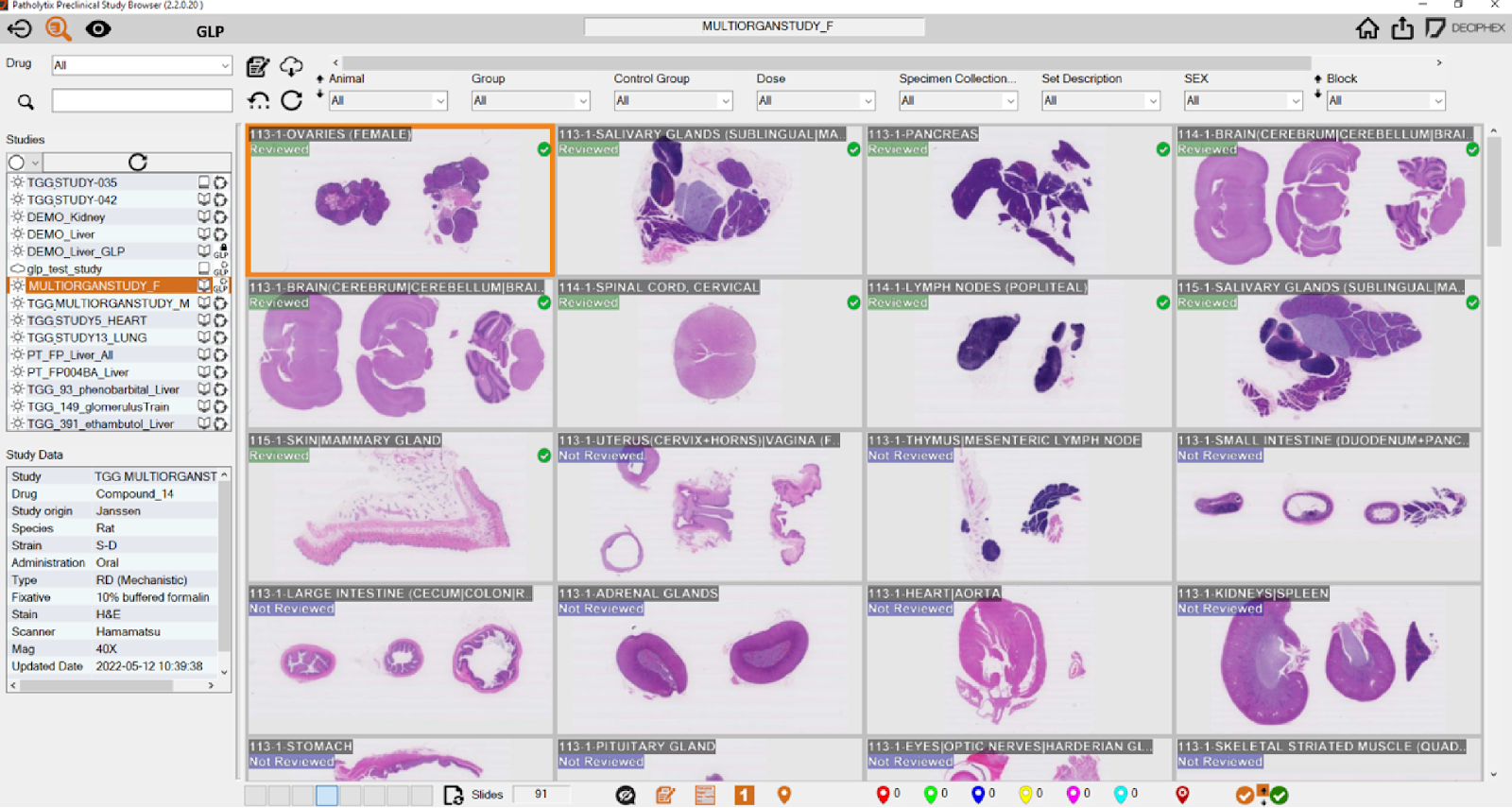
Task: Open the Drug dropdown
Action: click(x=142, y=65)
